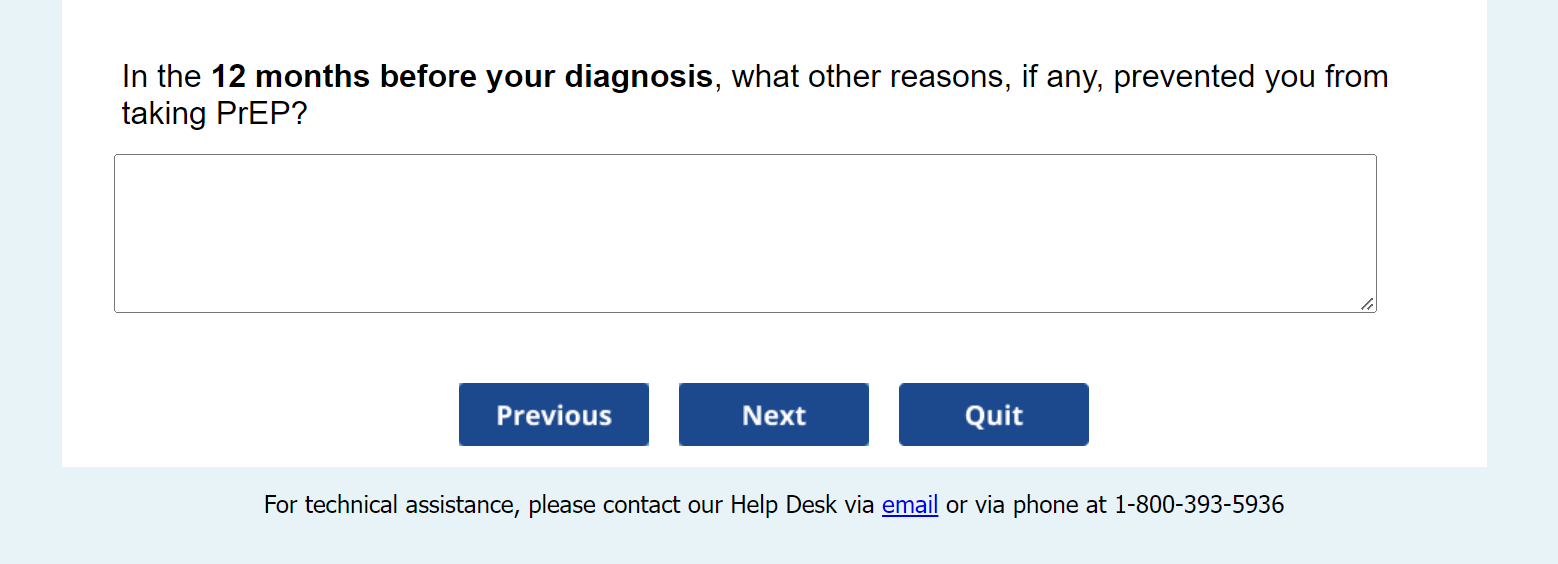Click the Help Desk phone number 1-800-393-5936
This screenshot has height=564, width=1558.
pos(1198,505)
